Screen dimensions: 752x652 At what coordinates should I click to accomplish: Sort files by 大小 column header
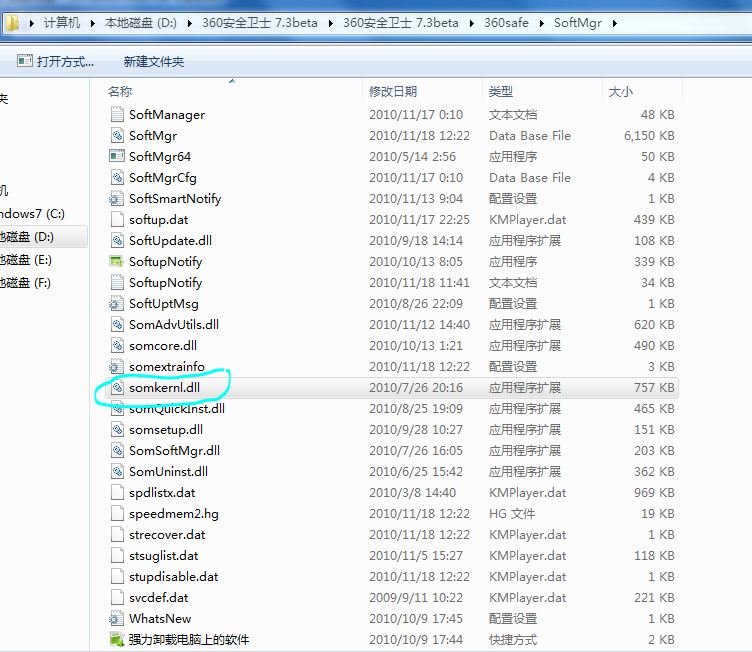[x=620, y=91]
